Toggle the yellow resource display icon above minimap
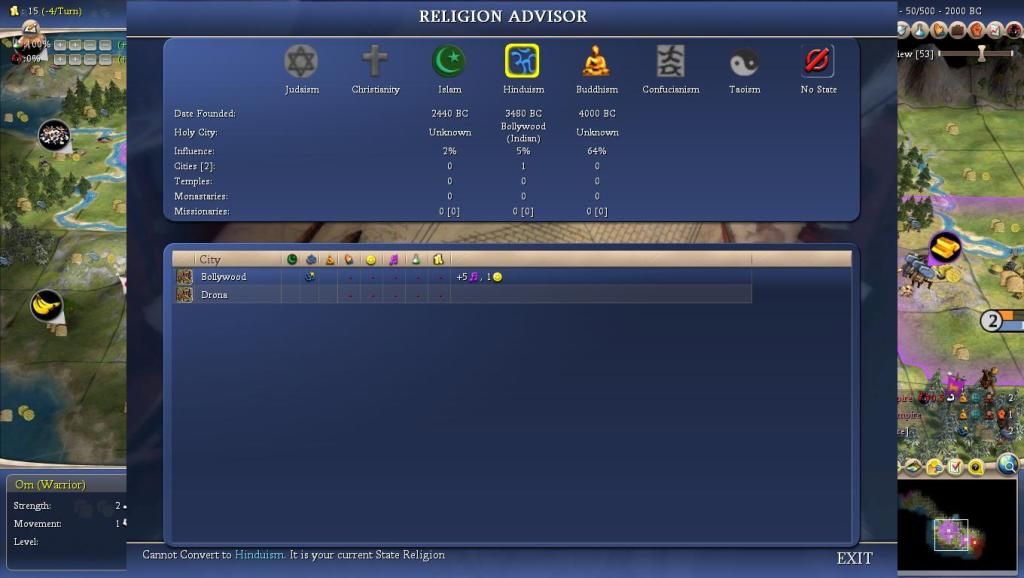The width and height of the screenshot is (1024, 578). tap(935, 467)
